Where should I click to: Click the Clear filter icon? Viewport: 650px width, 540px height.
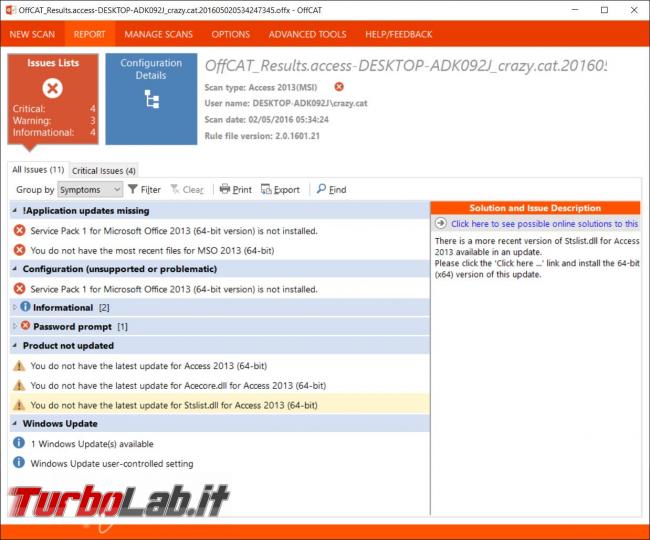(x=175, y=189)
